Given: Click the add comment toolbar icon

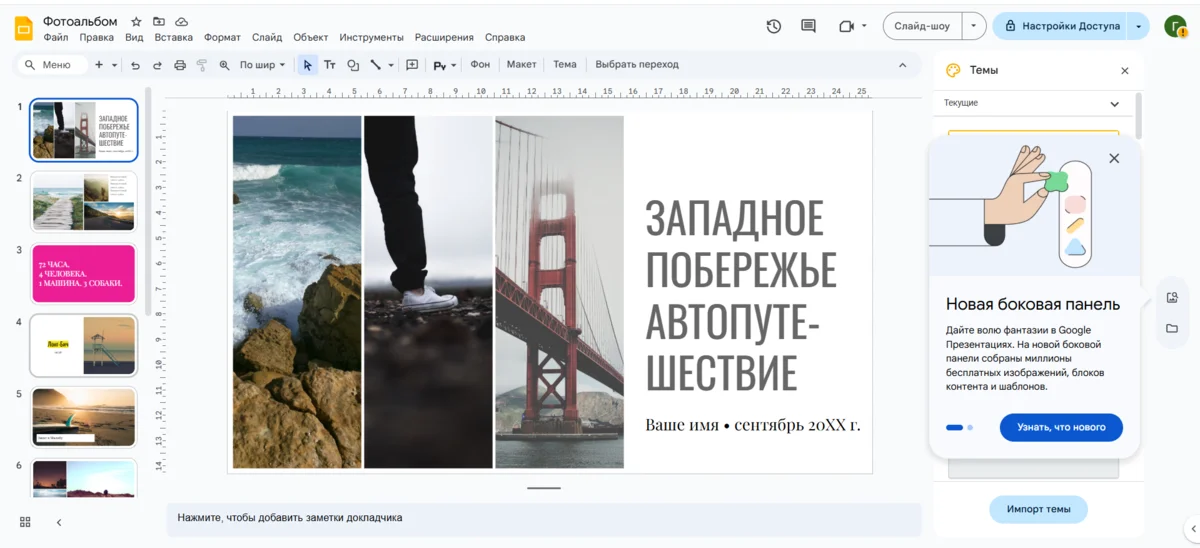Looking at the screenshot, I should coord(412,65).
